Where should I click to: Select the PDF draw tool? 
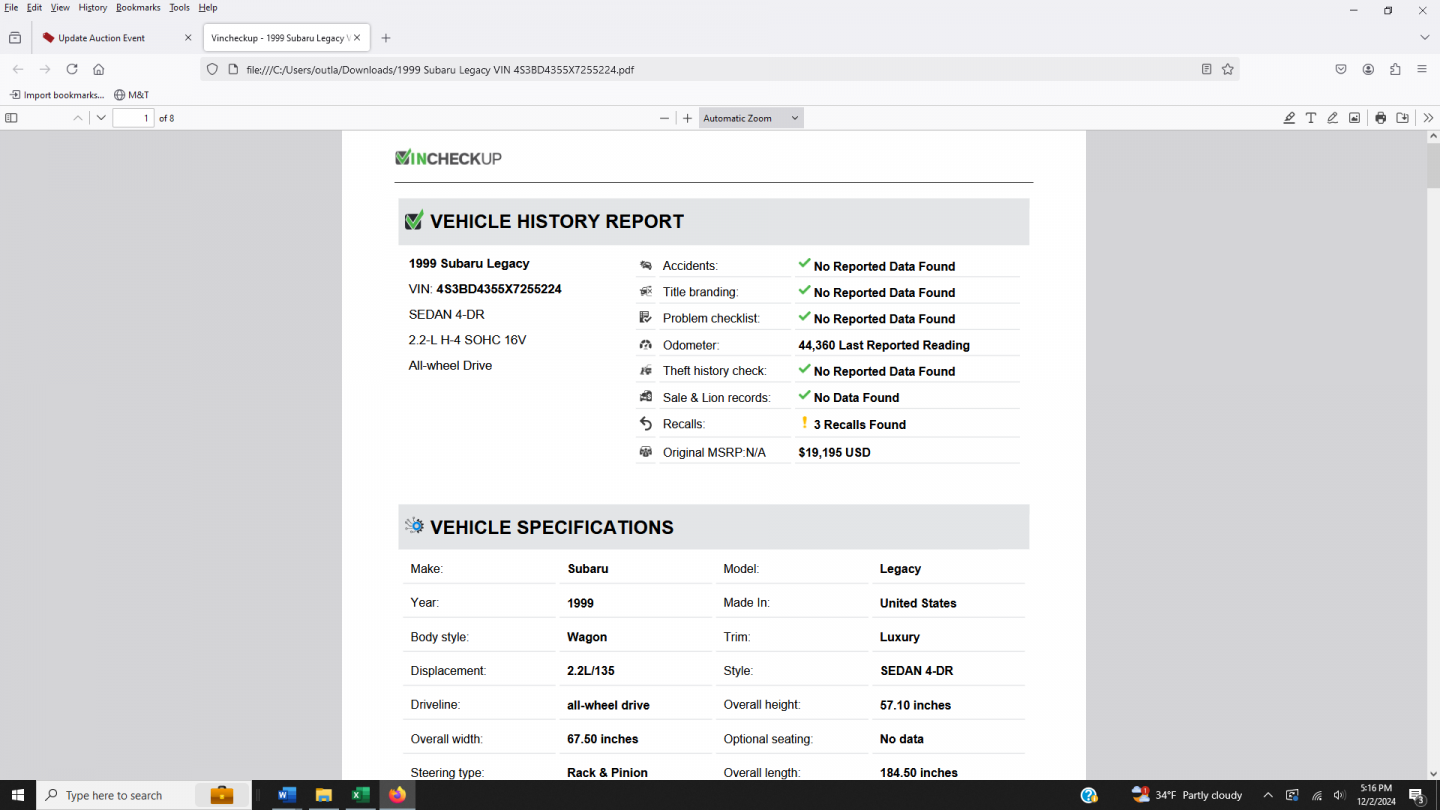[x=1333, y=118]
